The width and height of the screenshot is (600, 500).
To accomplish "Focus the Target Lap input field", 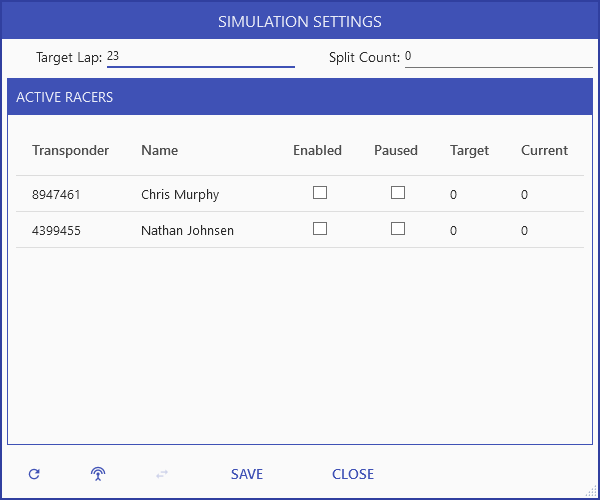I will (200, 57).
